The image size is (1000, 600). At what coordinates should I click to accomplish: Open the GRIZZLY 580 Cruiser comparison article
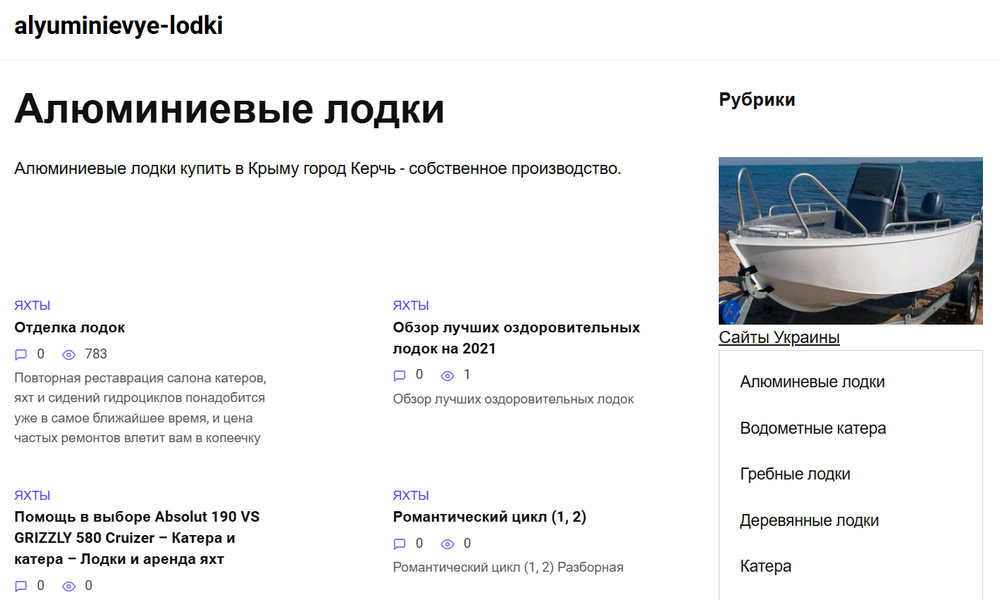[x=137, y=537]
